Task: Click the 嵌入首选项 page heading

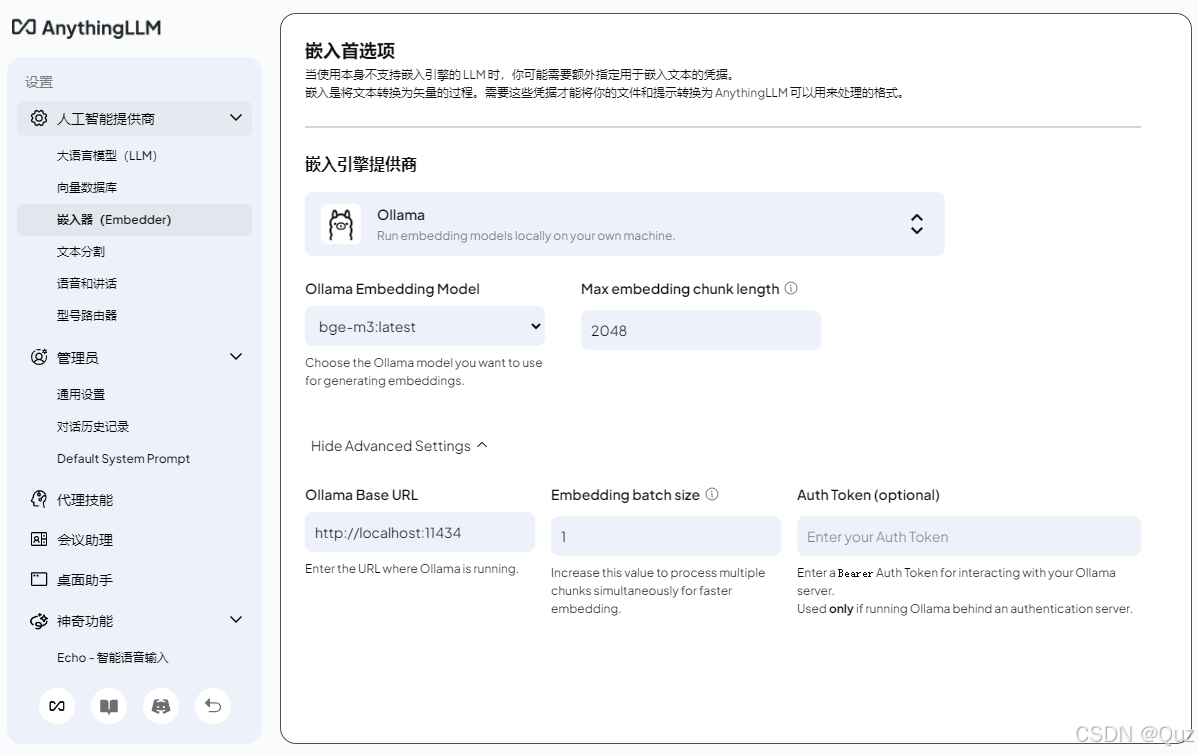Action: pyautogui.click(x=350, y=50)
